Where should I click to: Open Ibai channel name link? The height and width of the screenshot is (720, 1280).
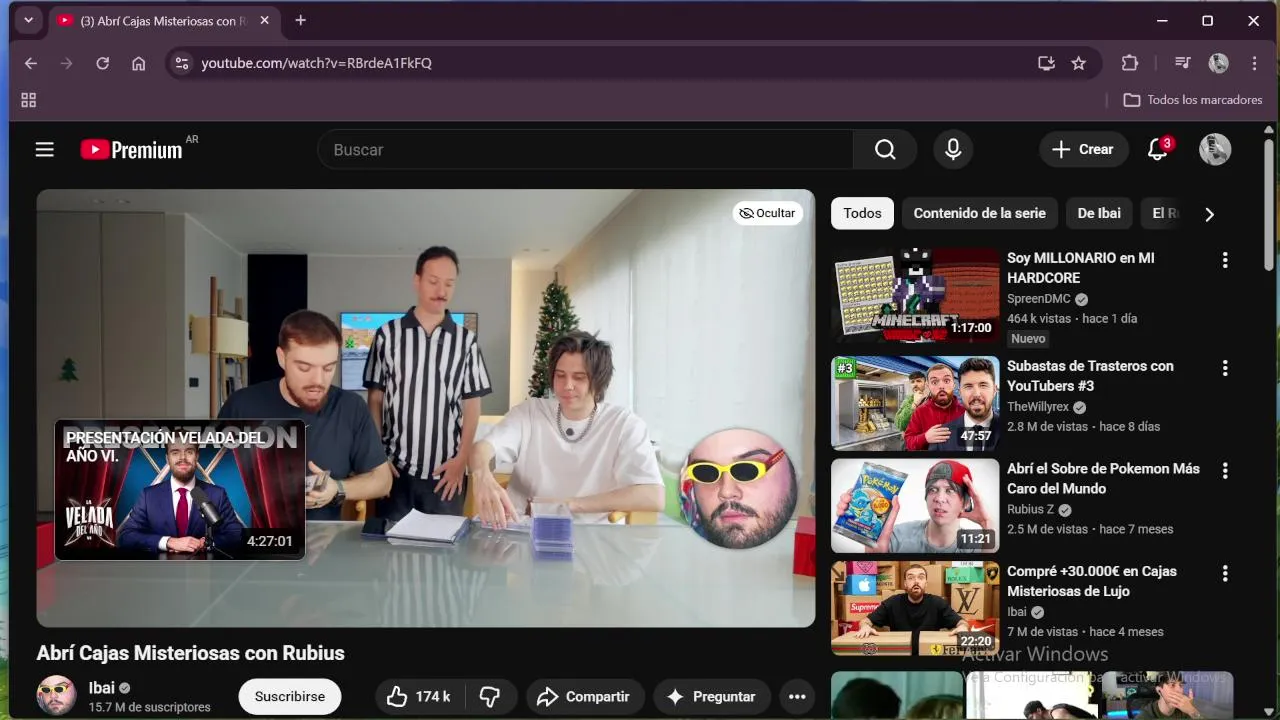101,687
